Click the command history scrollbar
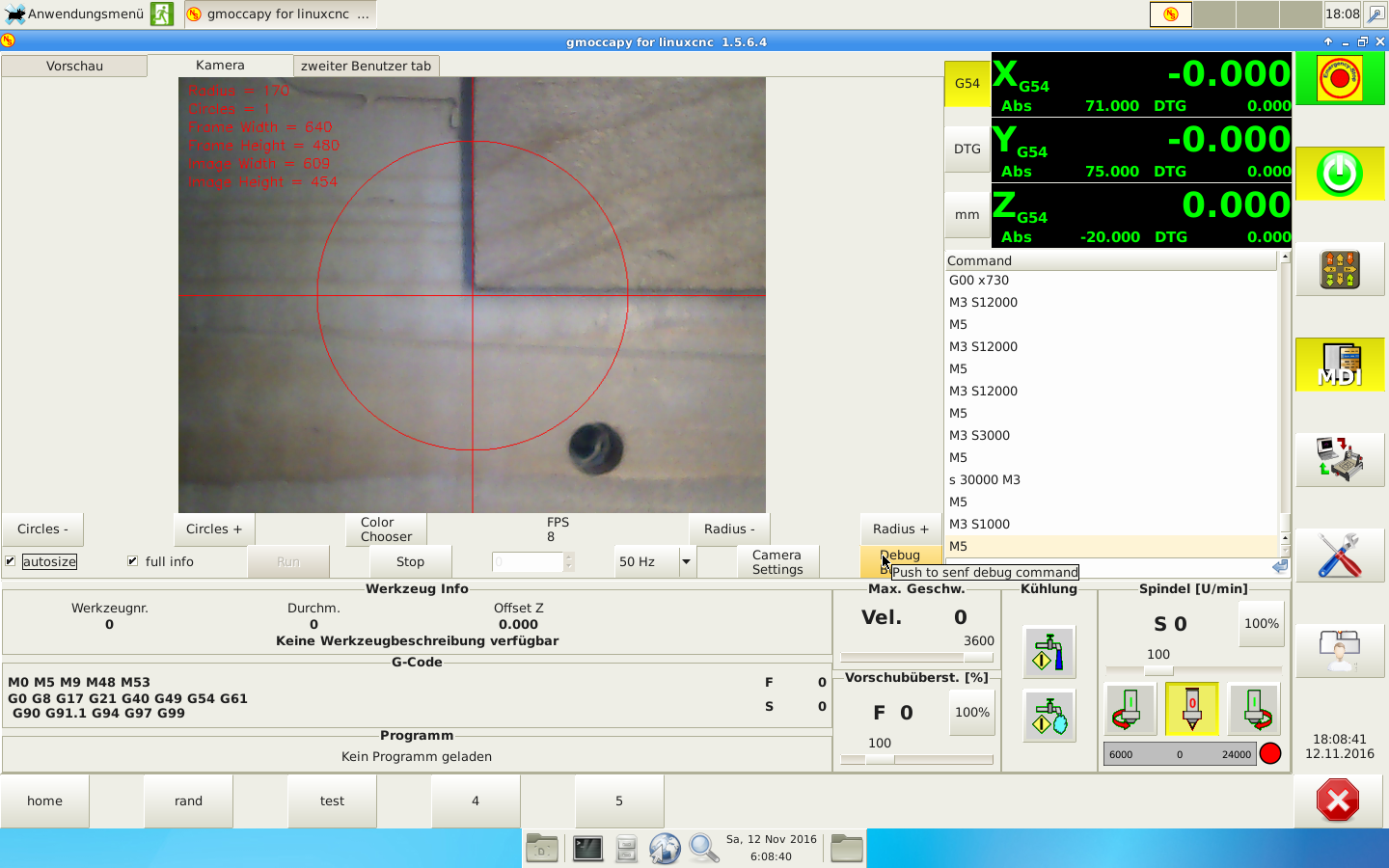The height and width of the screenshot is (868, 1389). point(1285,405)
